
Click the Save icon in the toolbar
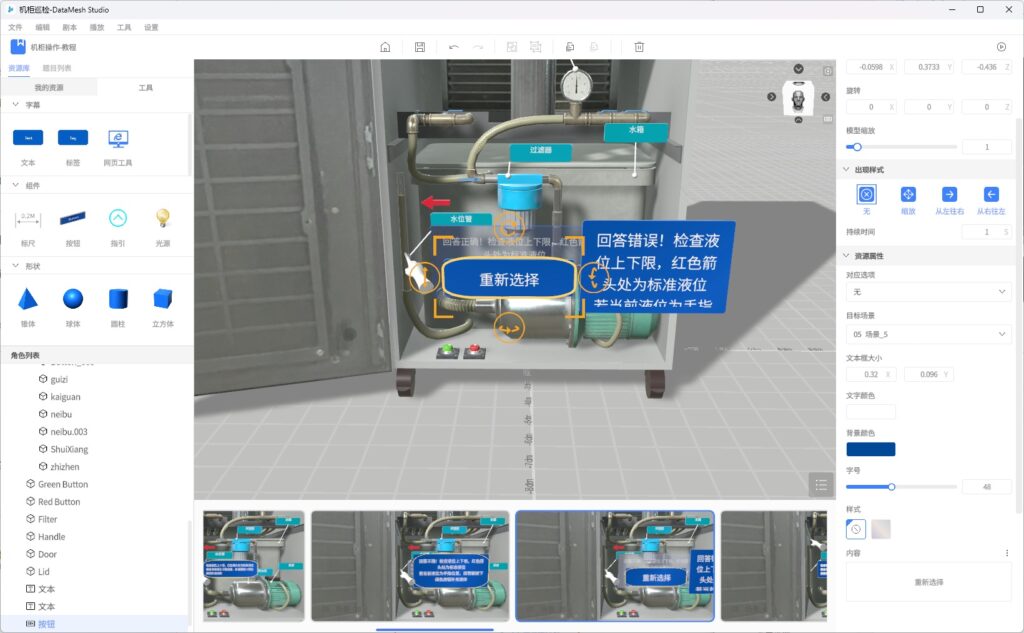click(419, 47)
